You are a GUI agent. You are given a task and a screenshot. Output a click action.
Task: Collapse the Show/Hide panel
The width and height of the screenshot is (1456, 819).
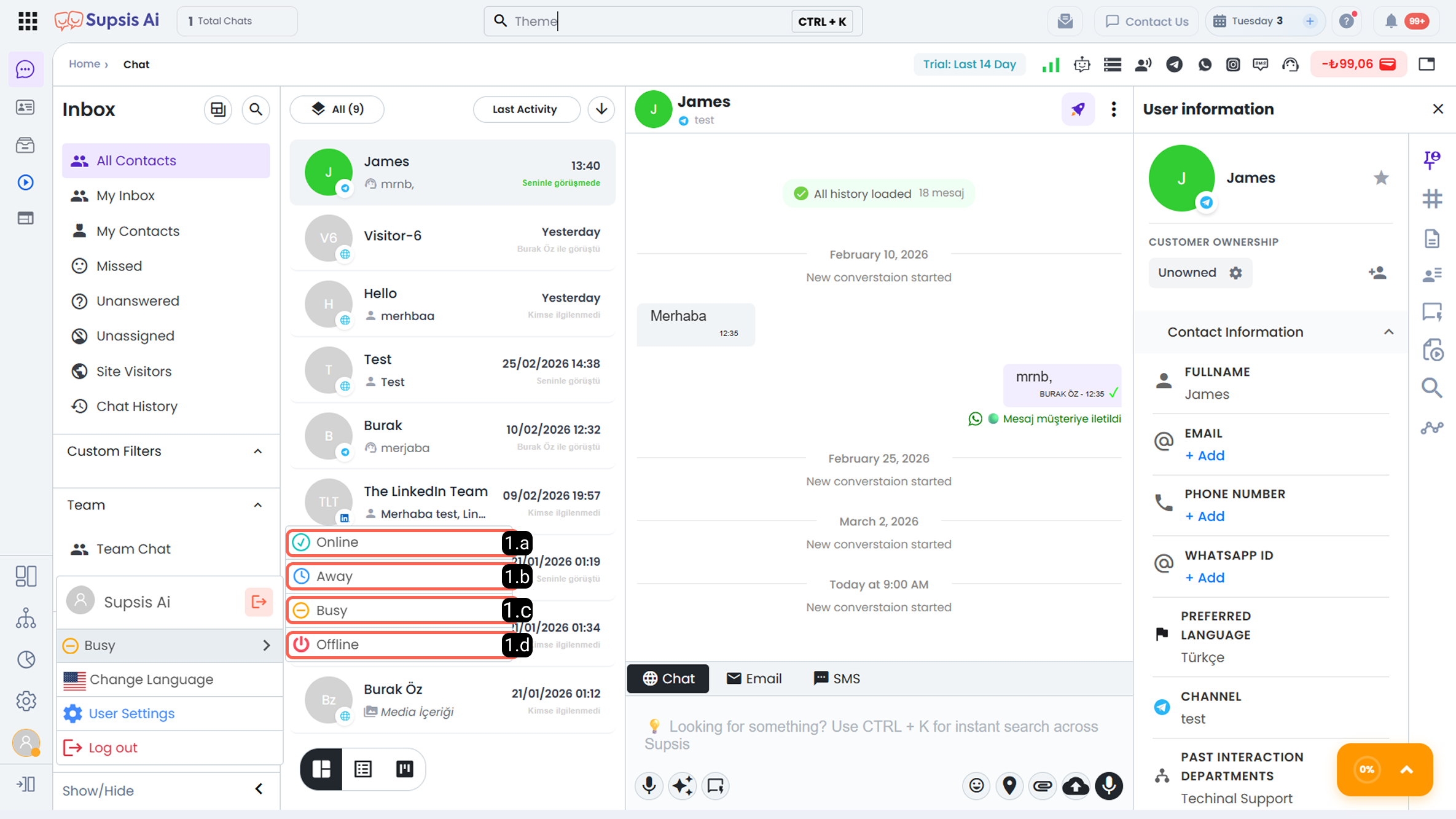click(x=259, y=789)
